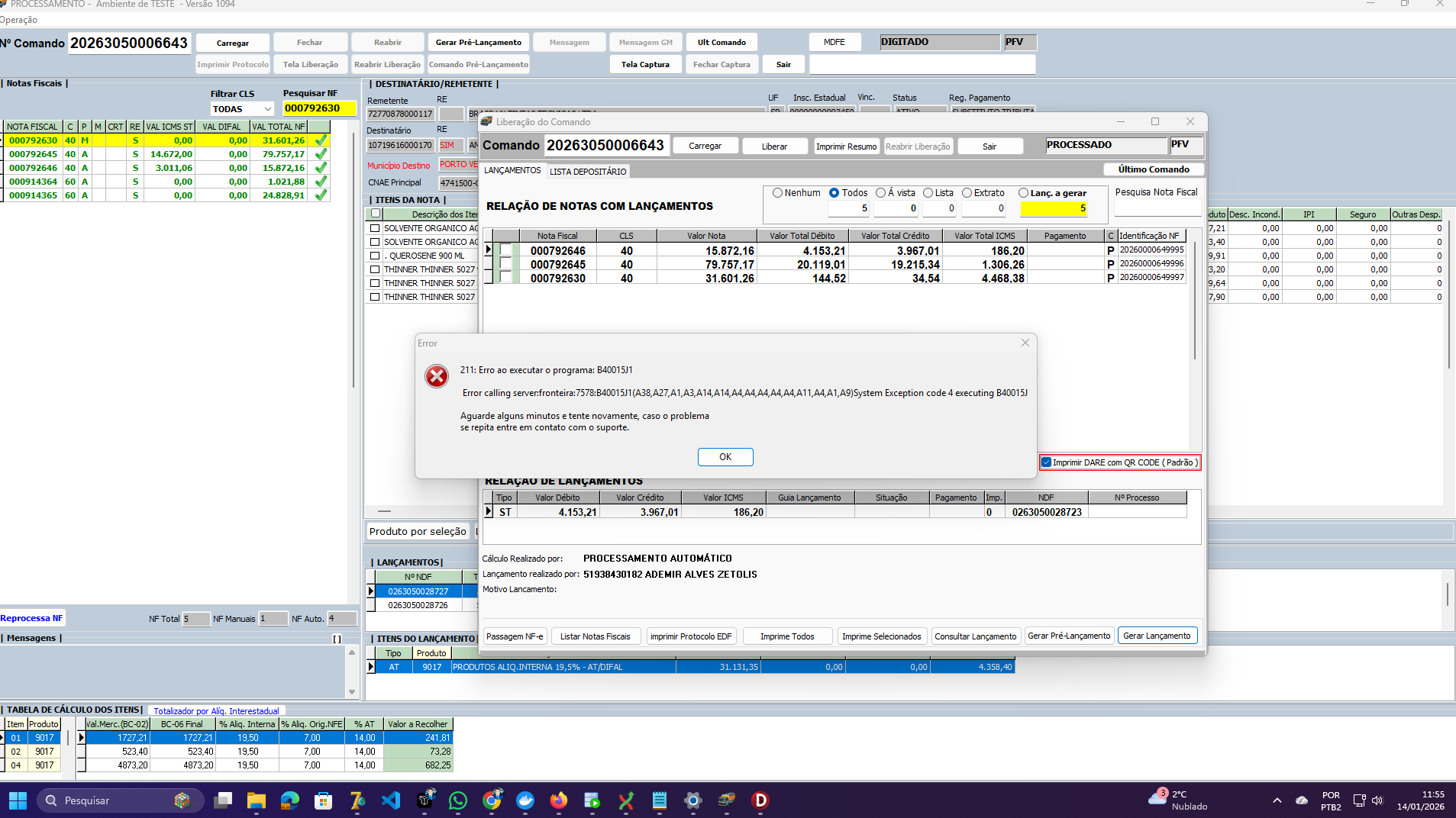Open the Totalizador por Alíq. Interestadual tab

click(x=216, y=711)
